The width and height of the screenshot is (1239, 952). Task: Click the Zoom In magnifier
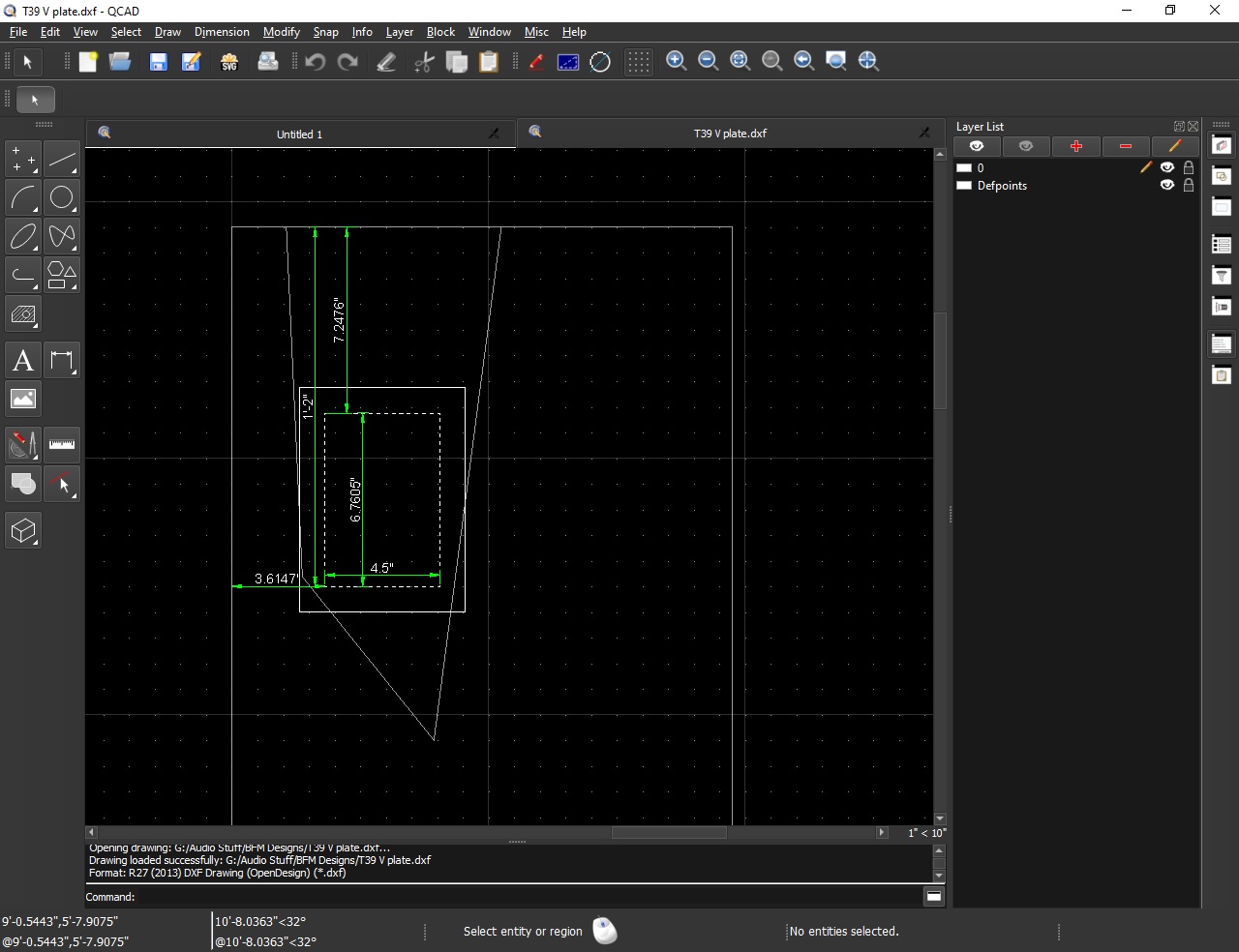pos(677,62)
